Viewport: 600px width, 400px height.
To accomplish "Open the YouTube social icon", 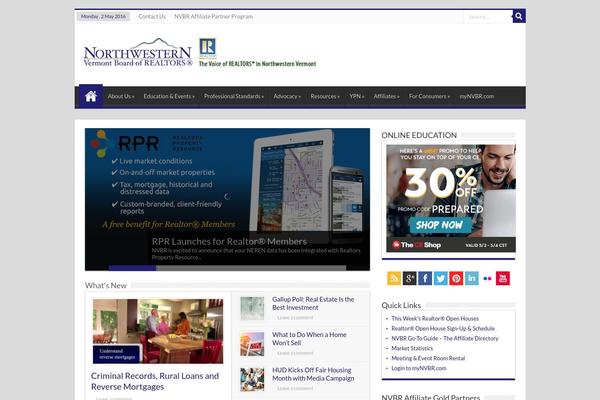I will [503, 278].
